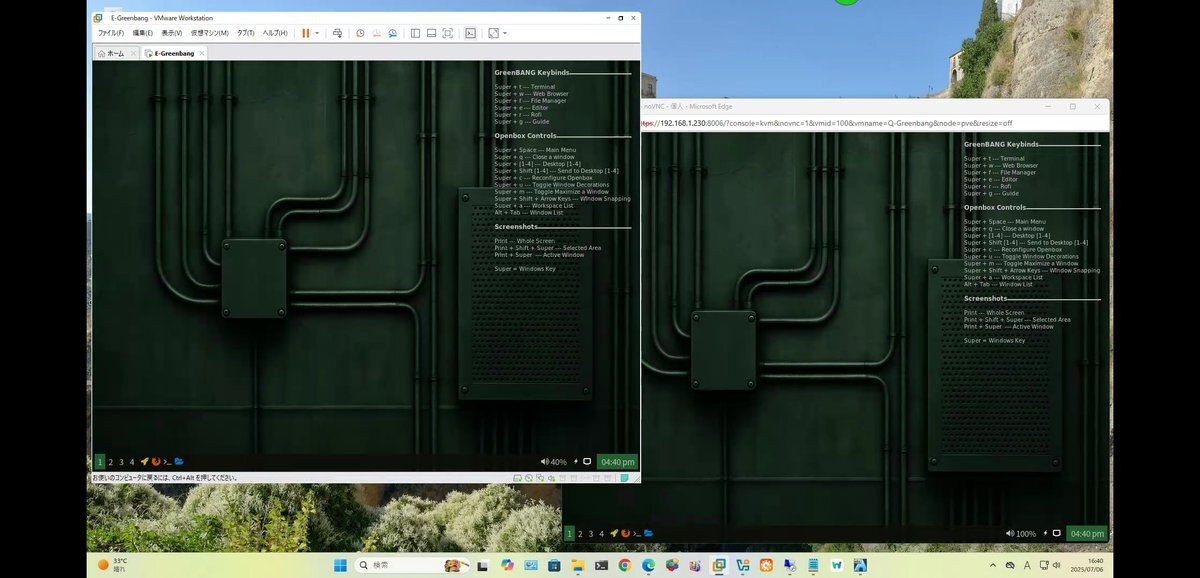The image size is (1200, 578).
Task: Open VMware 表示(V) menu
Action: point(171,33)
